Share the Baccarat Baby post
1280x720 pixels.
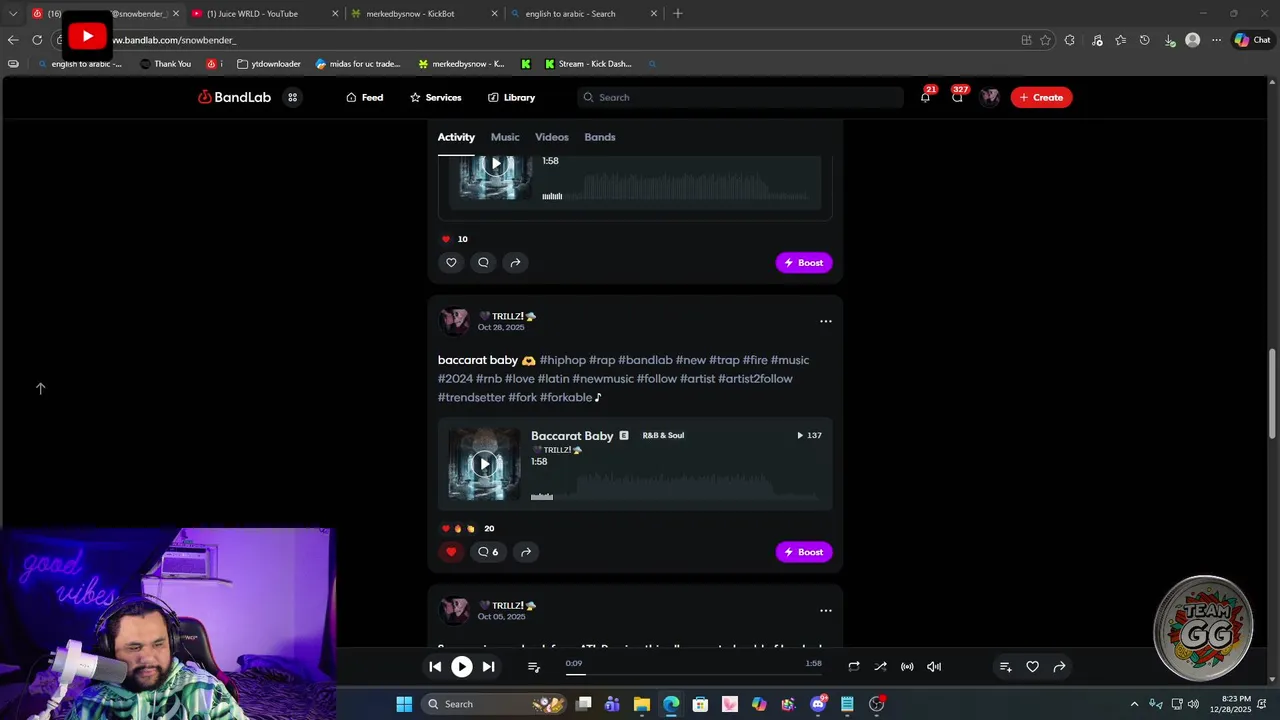coord(526,552)
